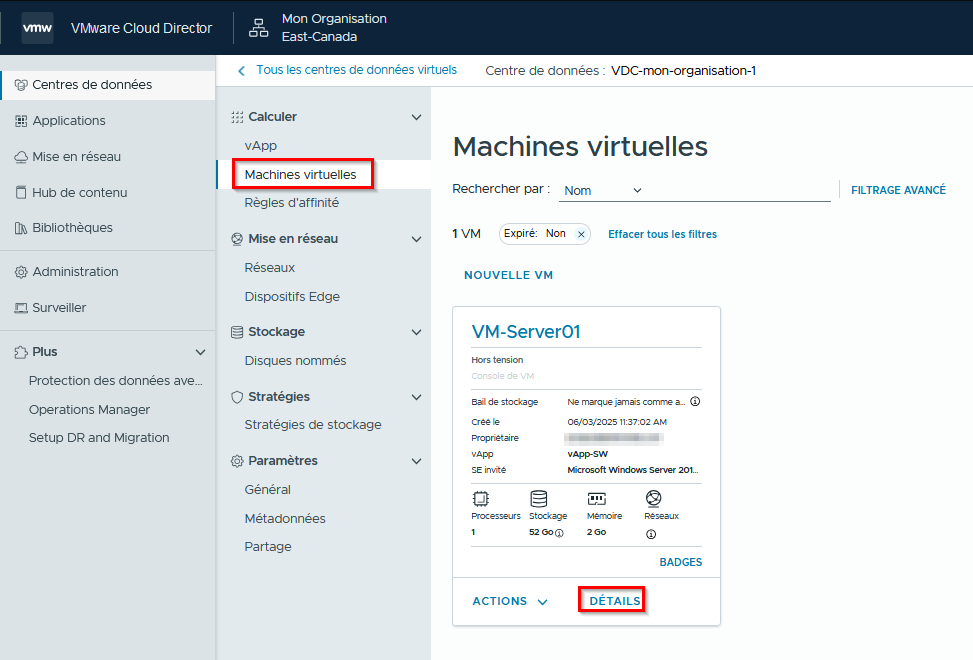The height and width of the screenshot is (660, 973).
Task: Click DÉTAILS on VM-Server01 card
Action: tap(614, 601)
